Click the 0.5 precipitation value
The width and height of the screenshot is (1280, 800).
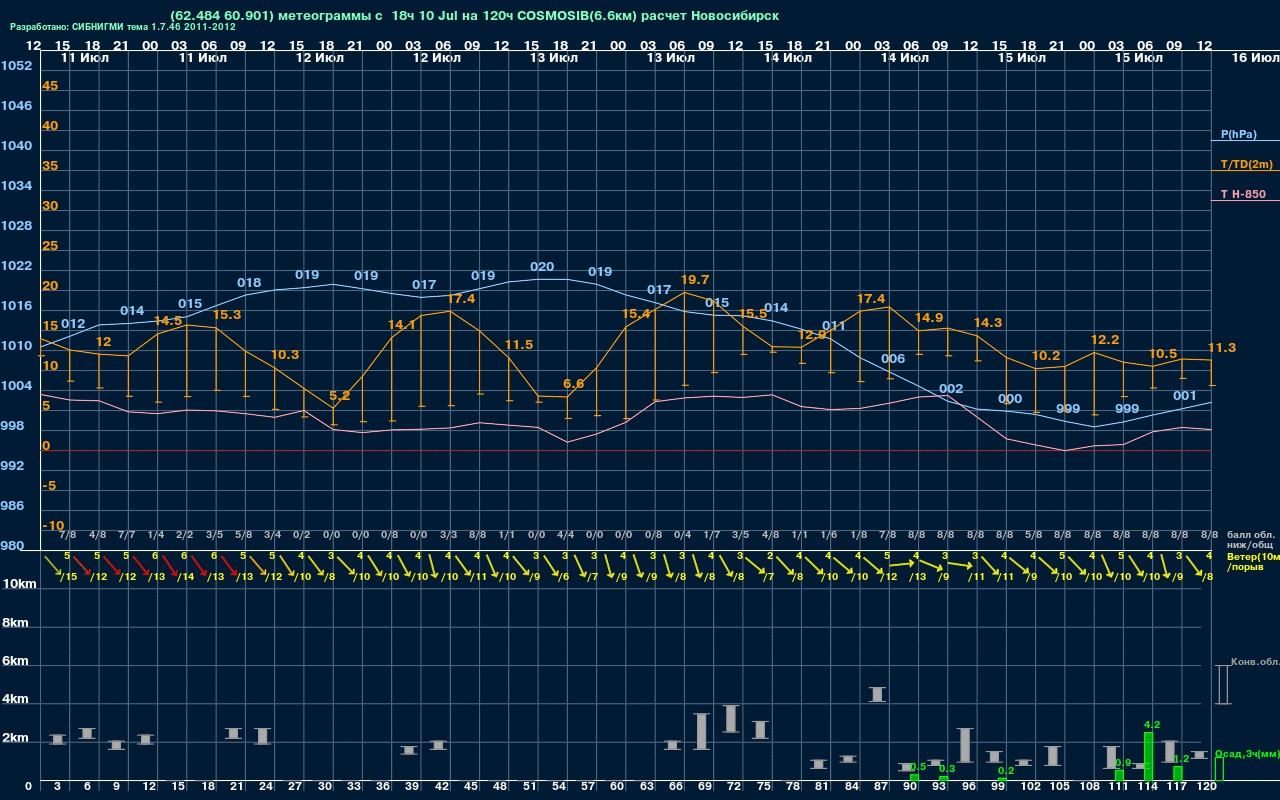[918, 767]
